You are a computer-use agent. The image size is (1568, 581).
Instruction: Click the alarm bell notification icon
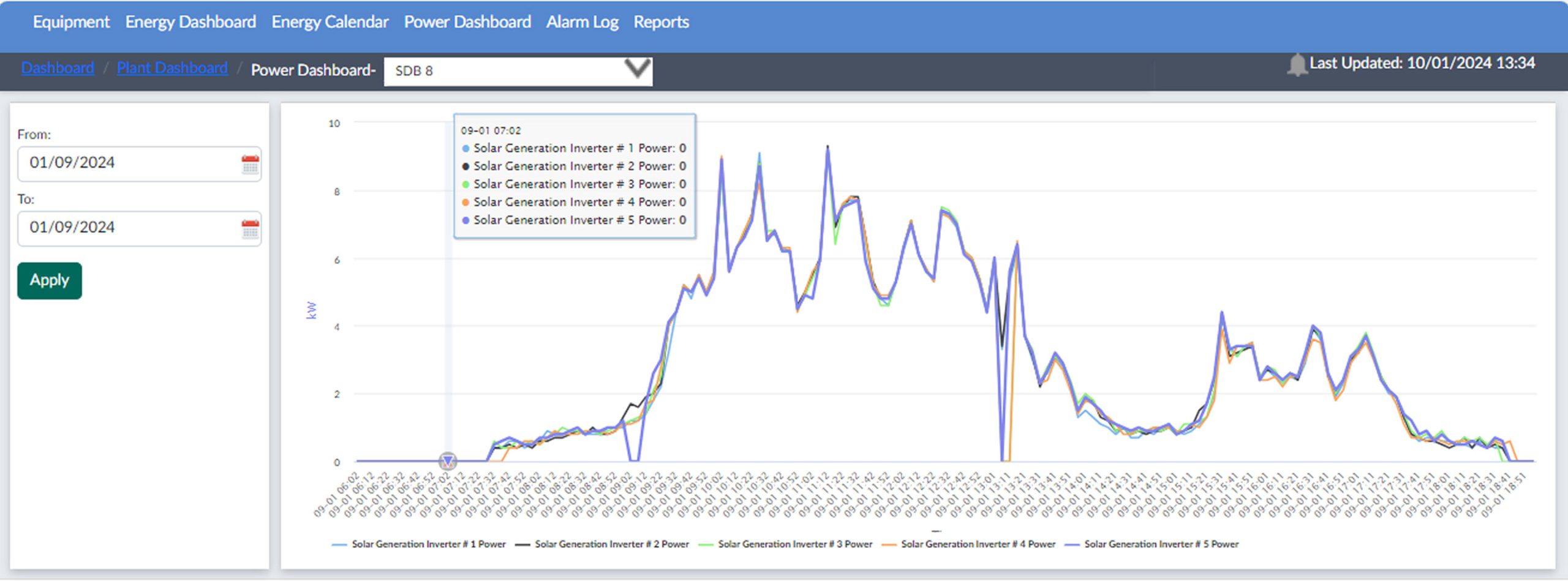[1296, 64]
